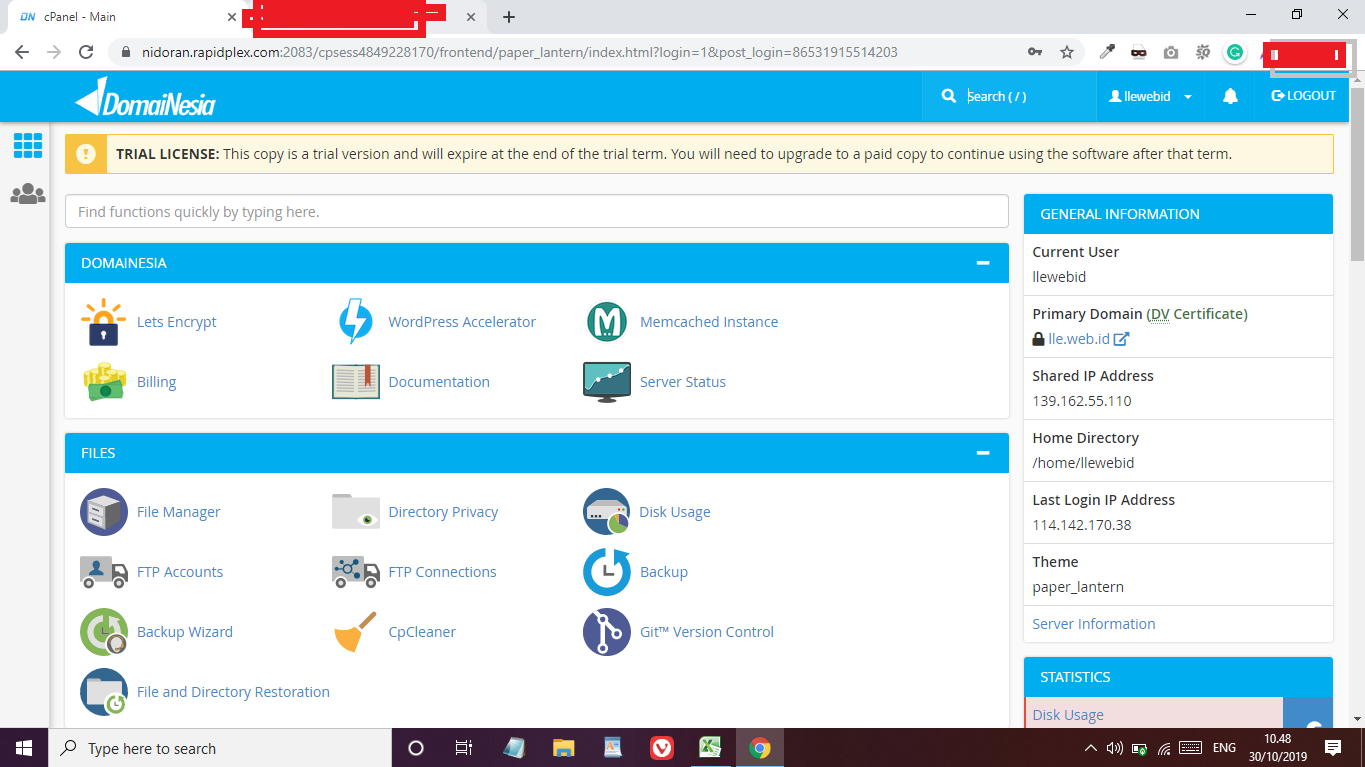The image size is (1365, 767).
Task: Open the Server Information link
Action: 1094,624
